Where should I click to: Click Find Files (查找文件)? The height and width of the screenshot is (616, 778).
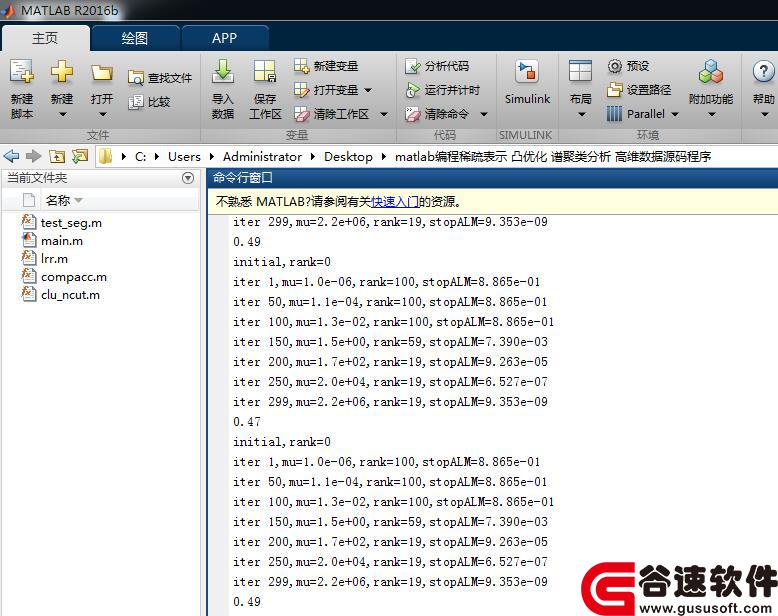click(160, 77)
